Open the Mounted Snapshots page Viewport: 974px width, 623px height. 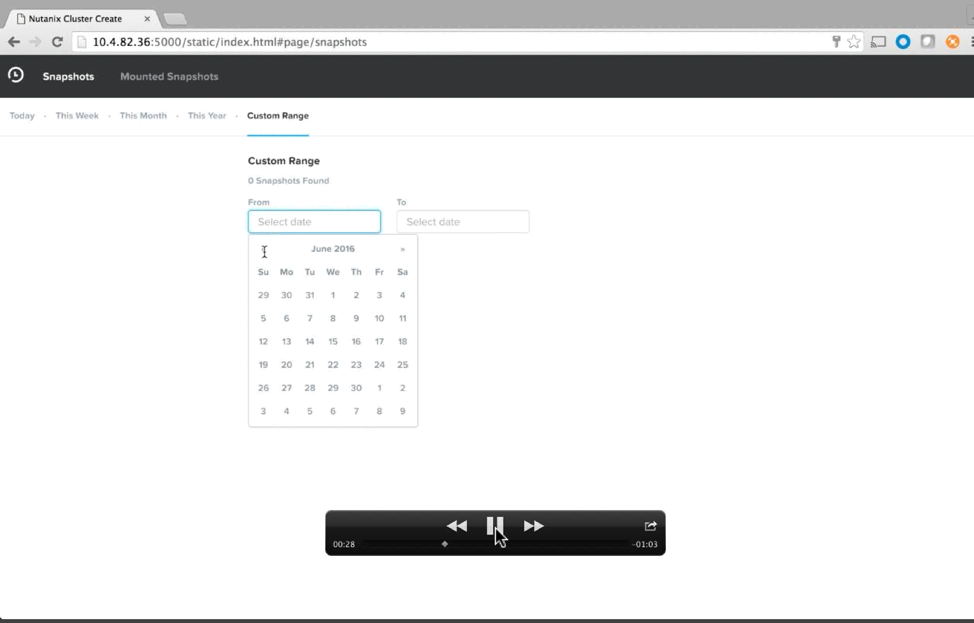pyautogui.click(x=169, y=76)
